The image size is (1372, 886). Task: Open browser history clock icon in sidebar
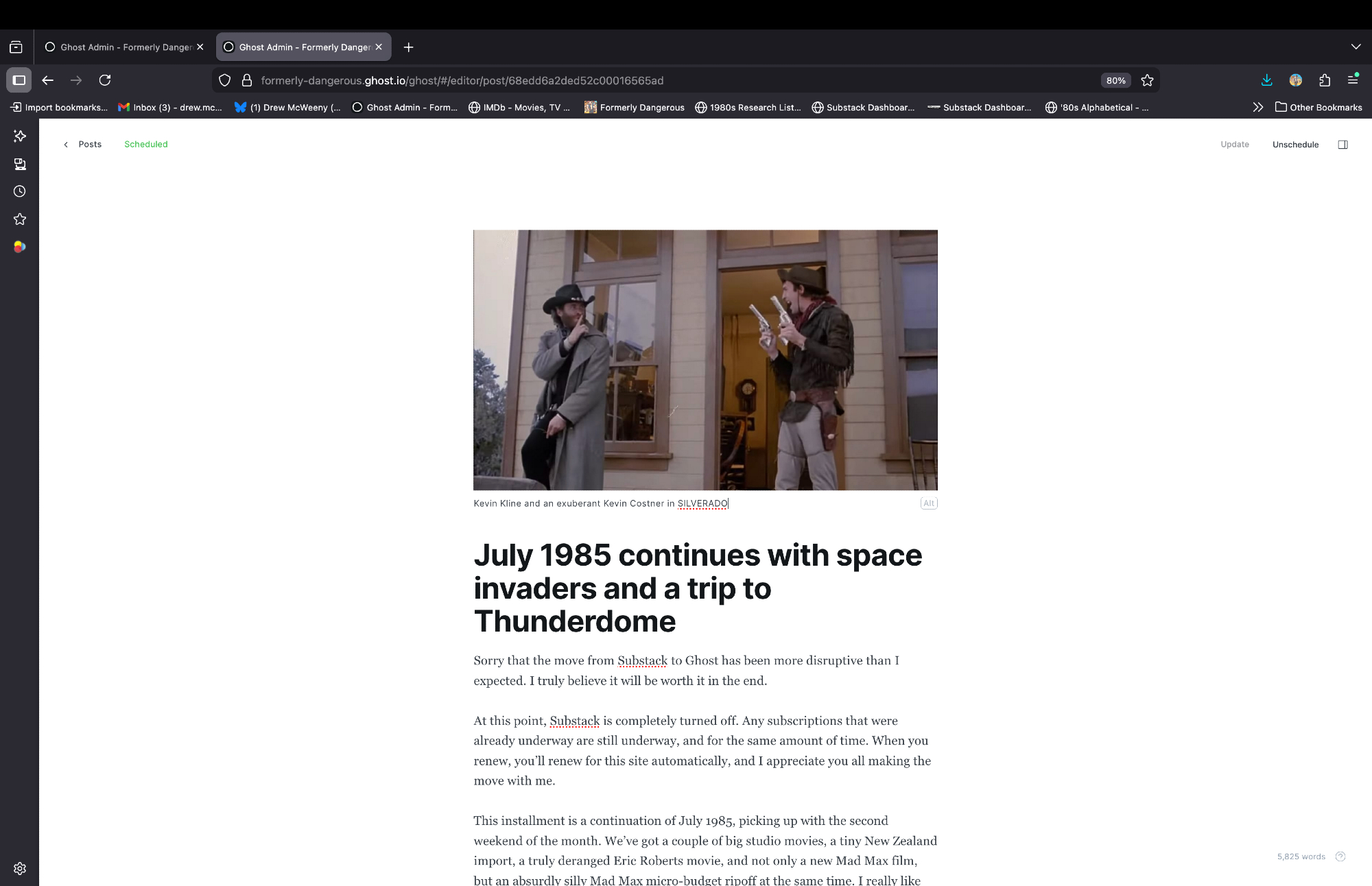[x=20, y=191]
